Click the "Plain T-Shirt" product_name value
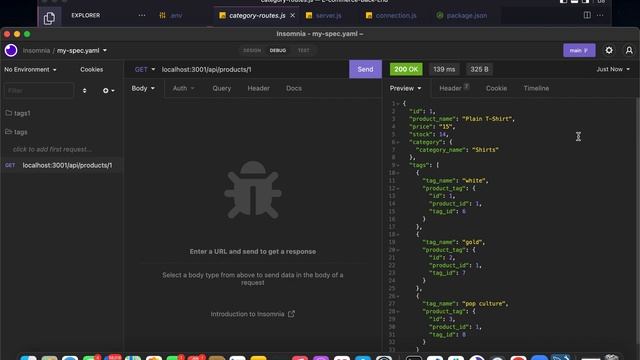 click(487, 119)
